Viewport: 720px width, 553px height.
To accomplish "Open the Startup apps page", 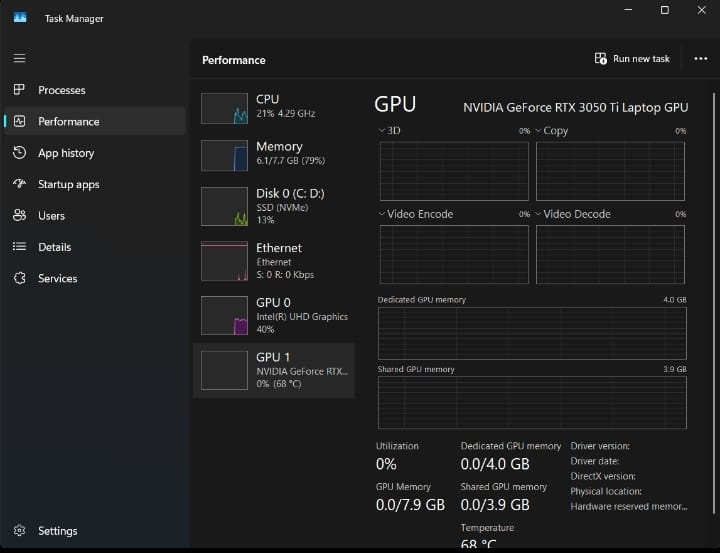I will point(95,184).
